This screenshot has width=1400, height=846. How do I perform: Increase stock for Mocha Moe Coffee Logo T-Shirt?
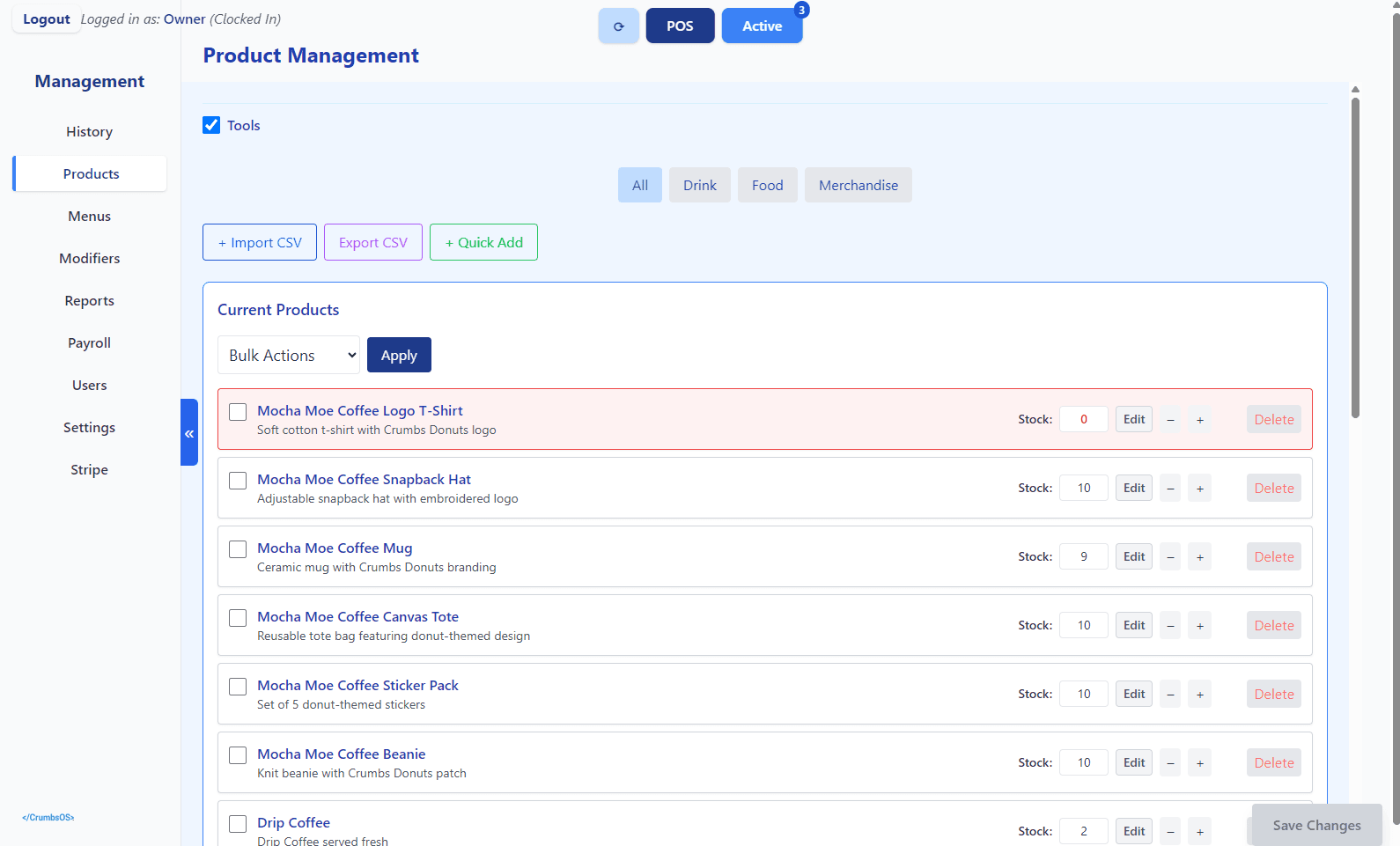coord(1199,420)
